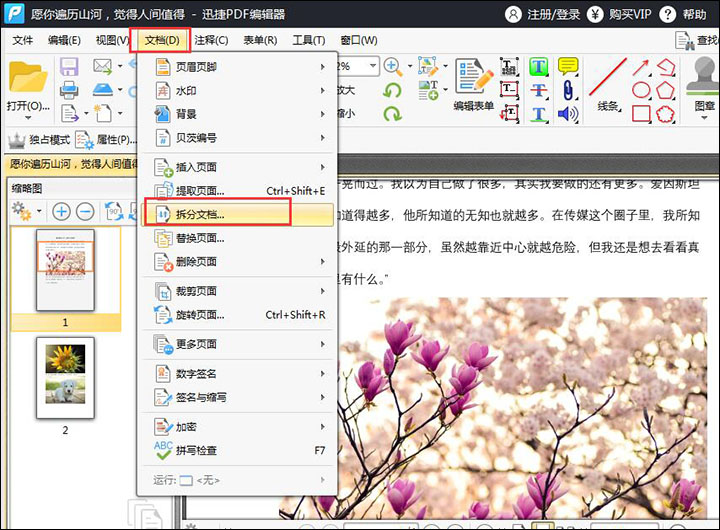Click the thumbnail zoom-out minus button

(85, 211)
